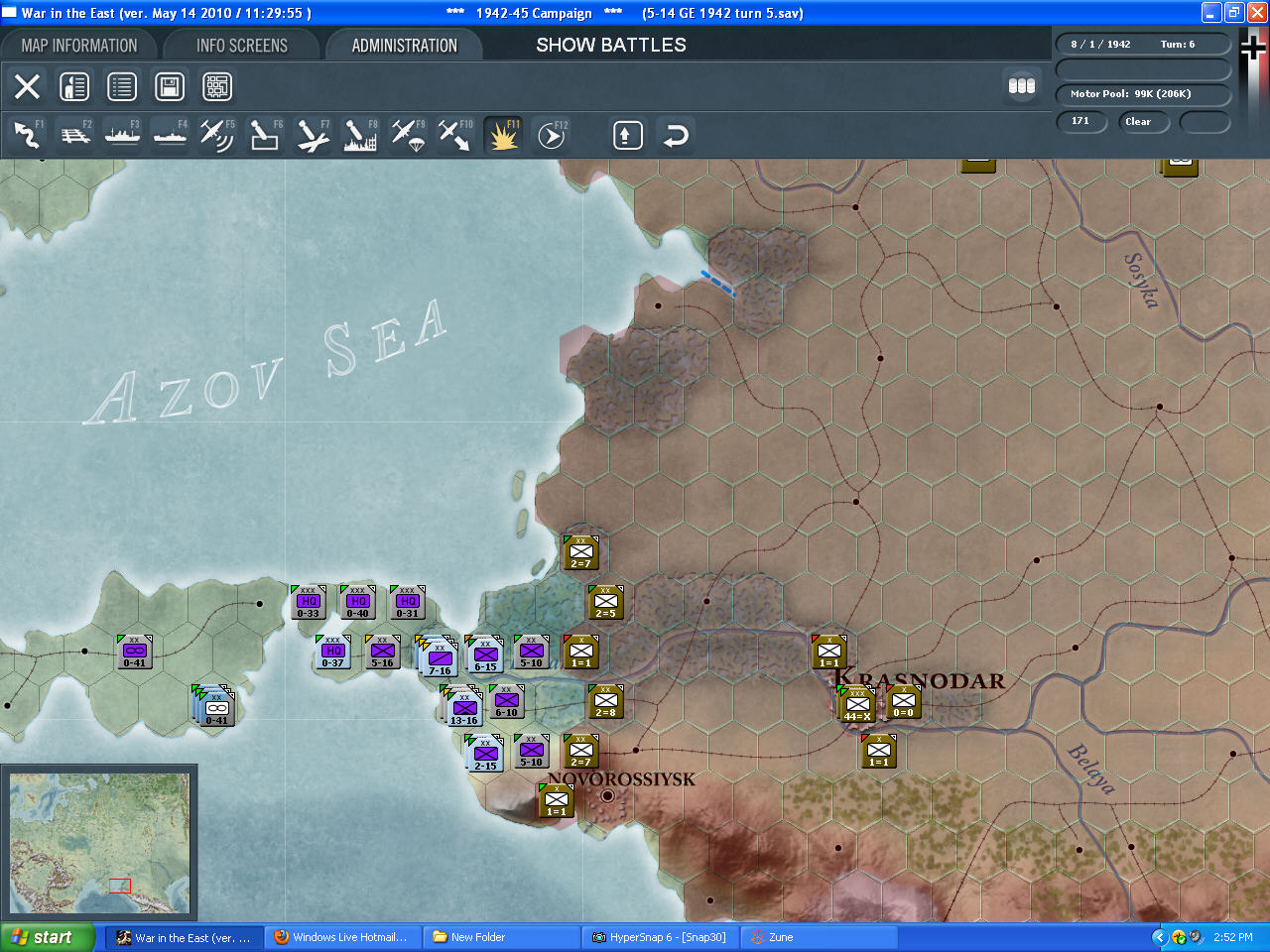Select the F5 air recon icon
1270x952 pixels.
click(217, 135)
